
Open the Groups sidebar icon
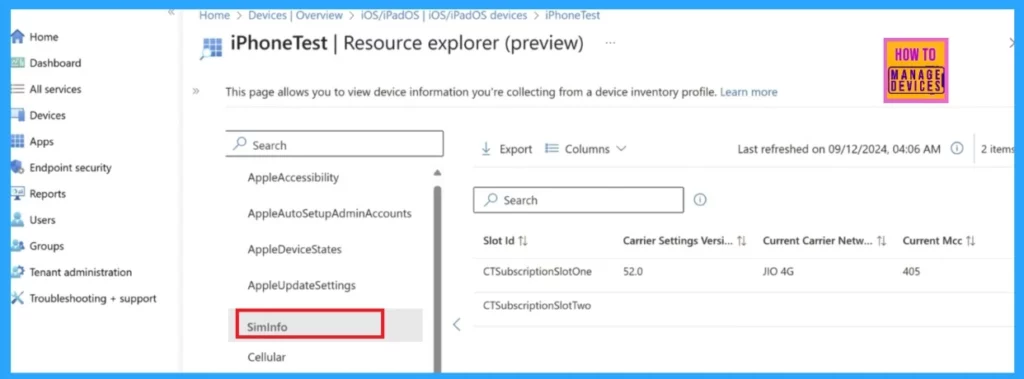tap(18, 246)
